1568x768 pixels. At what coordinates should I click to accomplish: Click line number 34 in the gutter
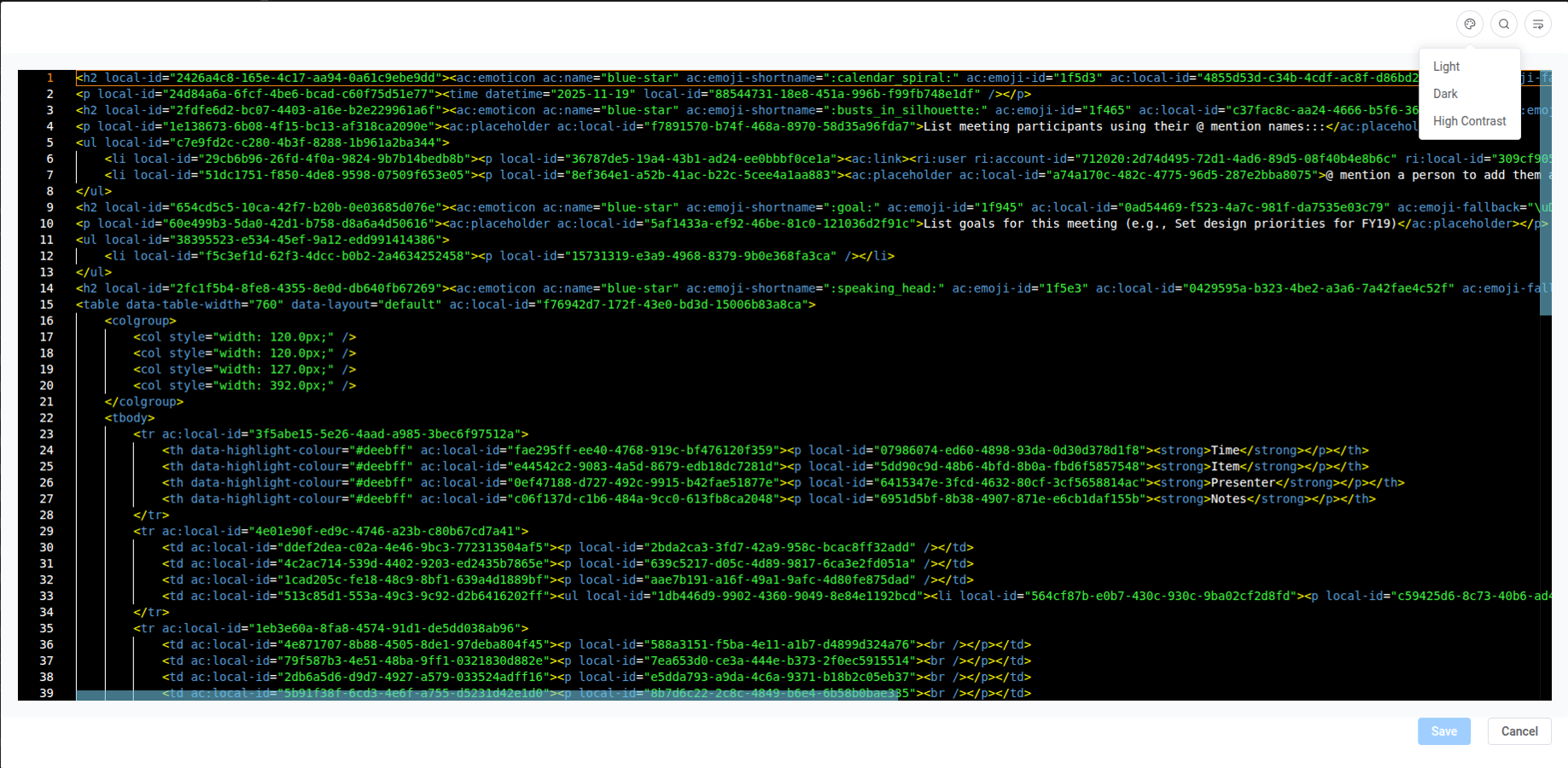46,613
